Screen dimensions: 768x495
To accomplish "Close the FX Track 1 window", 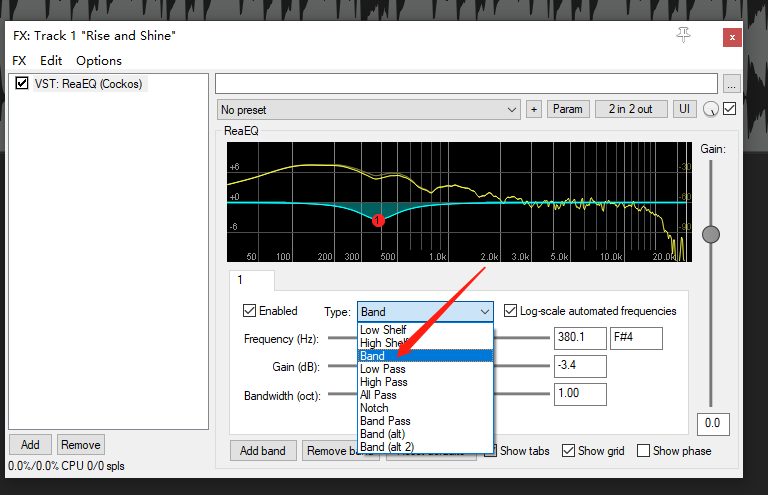I will 732,37.
